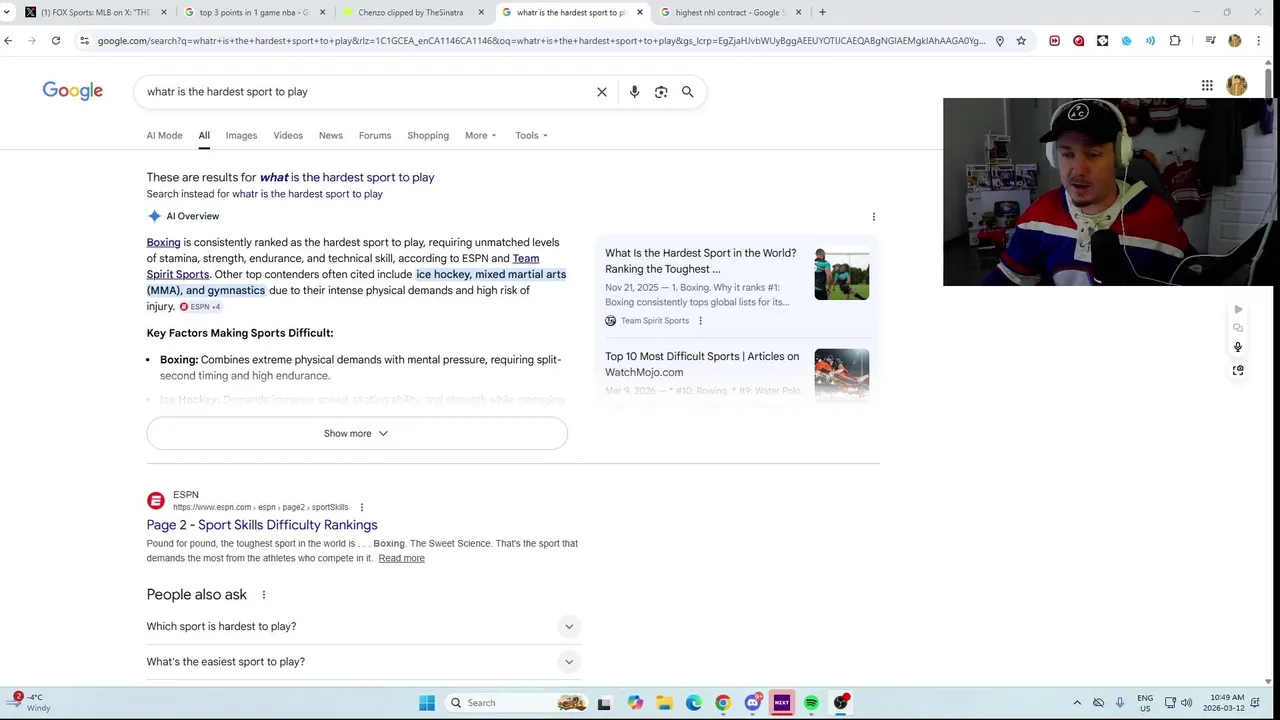
Task: Expand AI Overview with Show more
Action: pos(357,434)
